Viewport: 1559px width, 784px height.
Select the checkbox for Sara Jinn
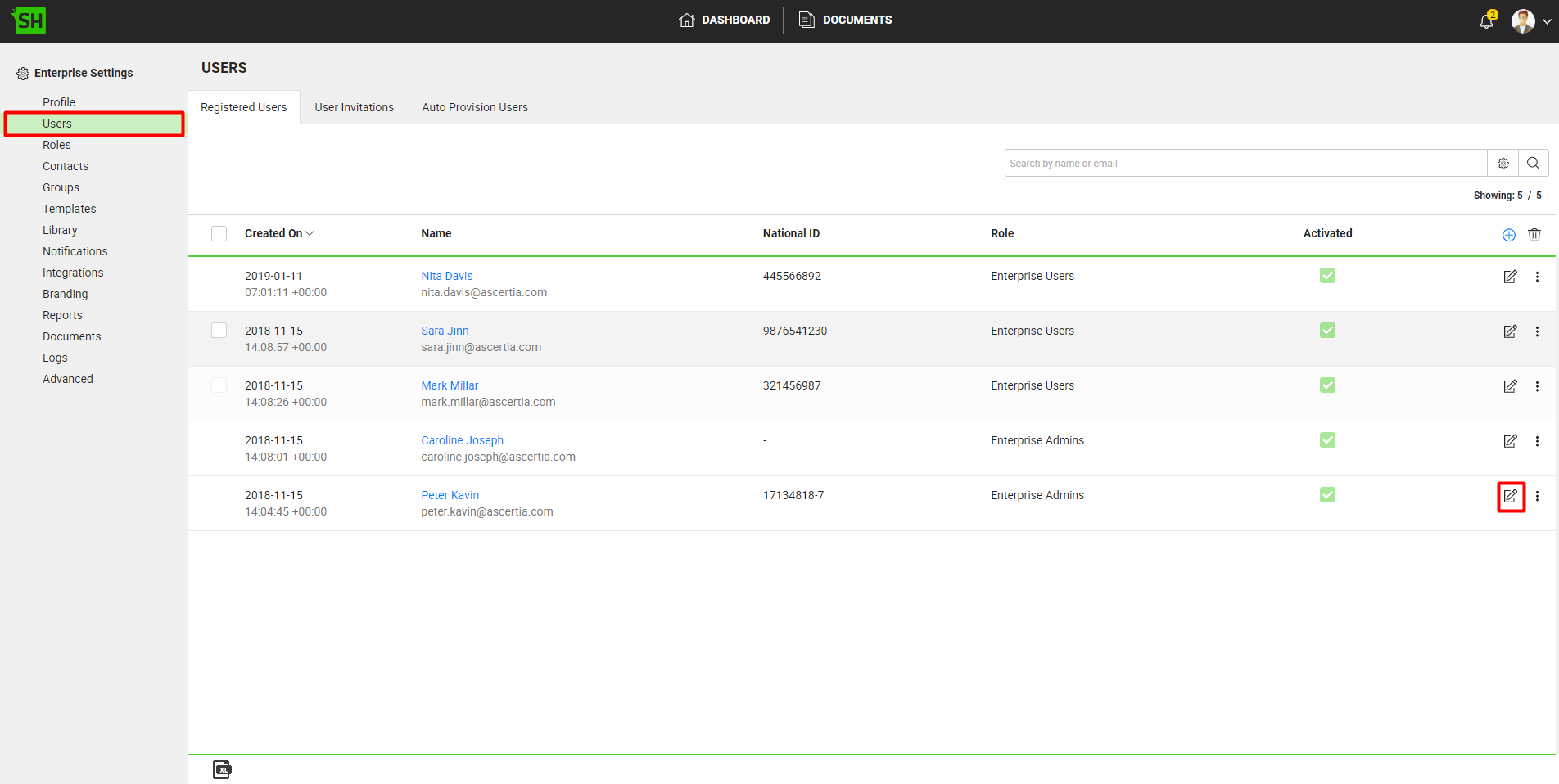tap(219, 331)
